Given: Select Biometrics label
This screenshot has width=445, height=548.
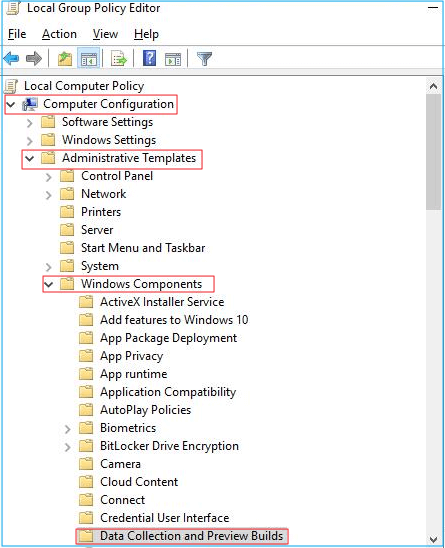Looking at the screenshot, I should [x=128, y=428].
